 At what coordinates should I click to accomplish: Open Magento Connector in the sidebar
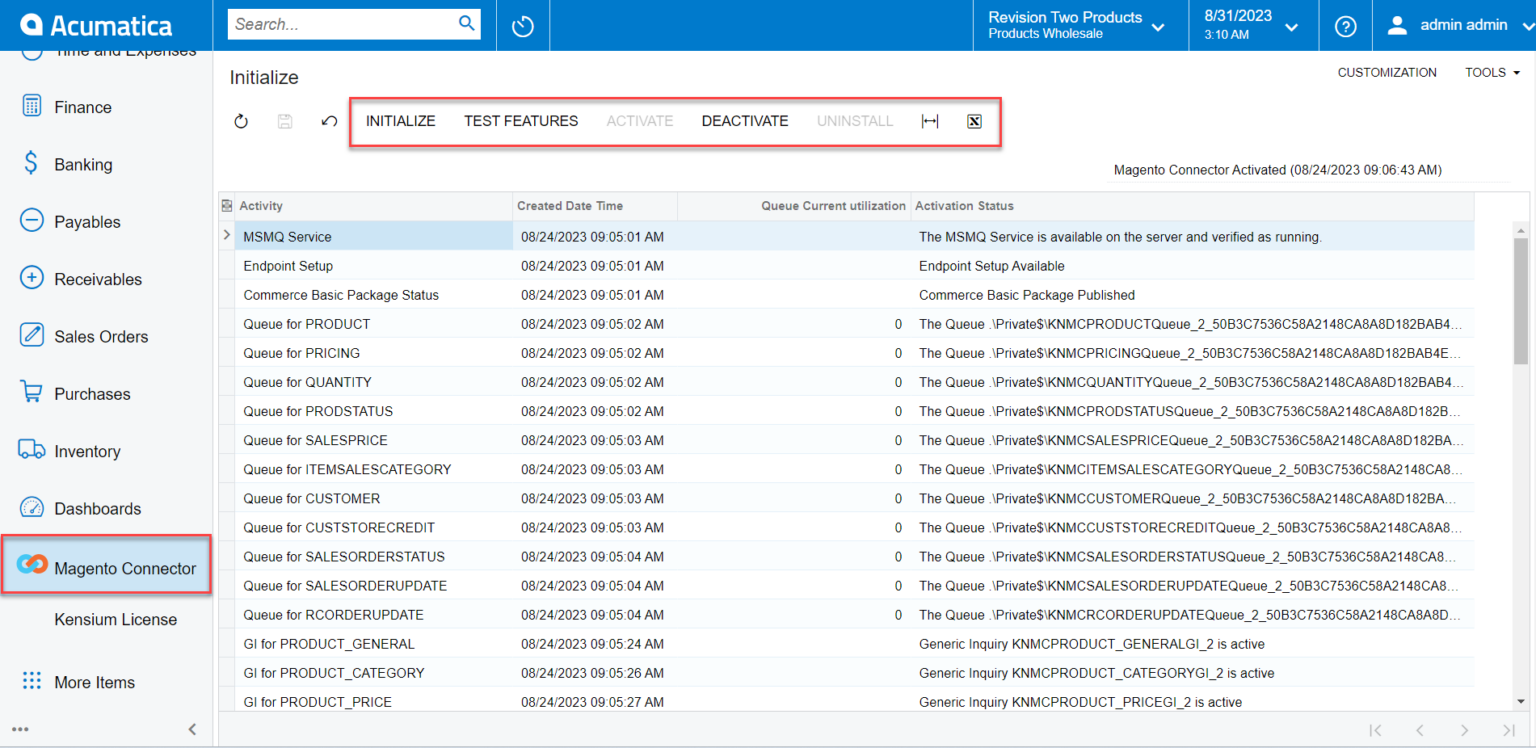(106, 567)
